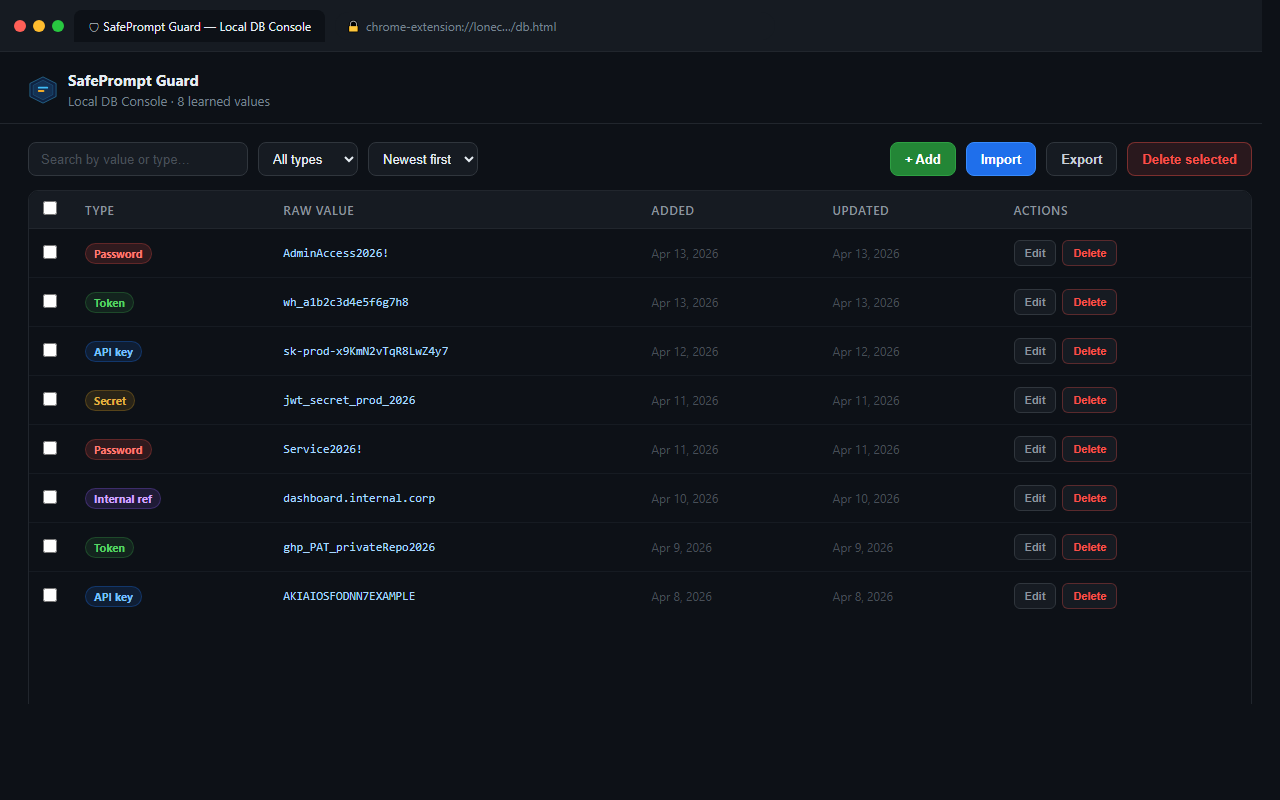
Task: Click the raw value jwt_secret_prod_2026
Action: pos(349,400)
